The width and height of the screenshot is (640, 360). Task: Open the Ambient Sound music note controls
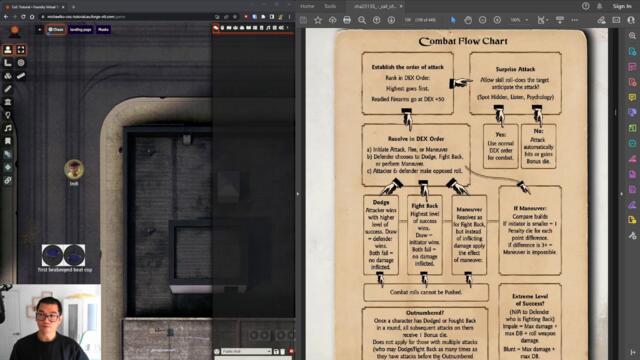(8, 128)
